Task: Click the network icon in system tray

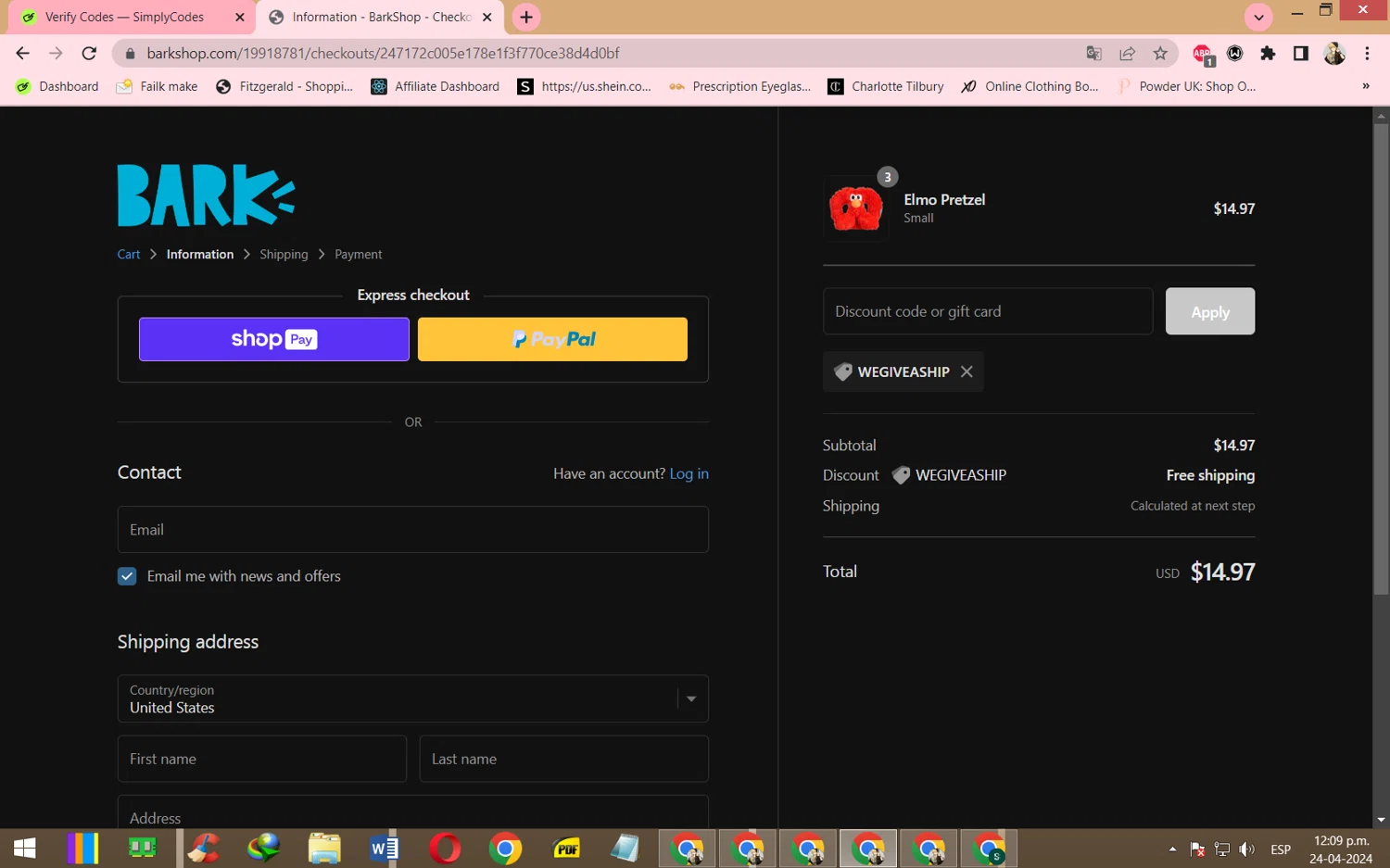Action: coord(1222,849)
